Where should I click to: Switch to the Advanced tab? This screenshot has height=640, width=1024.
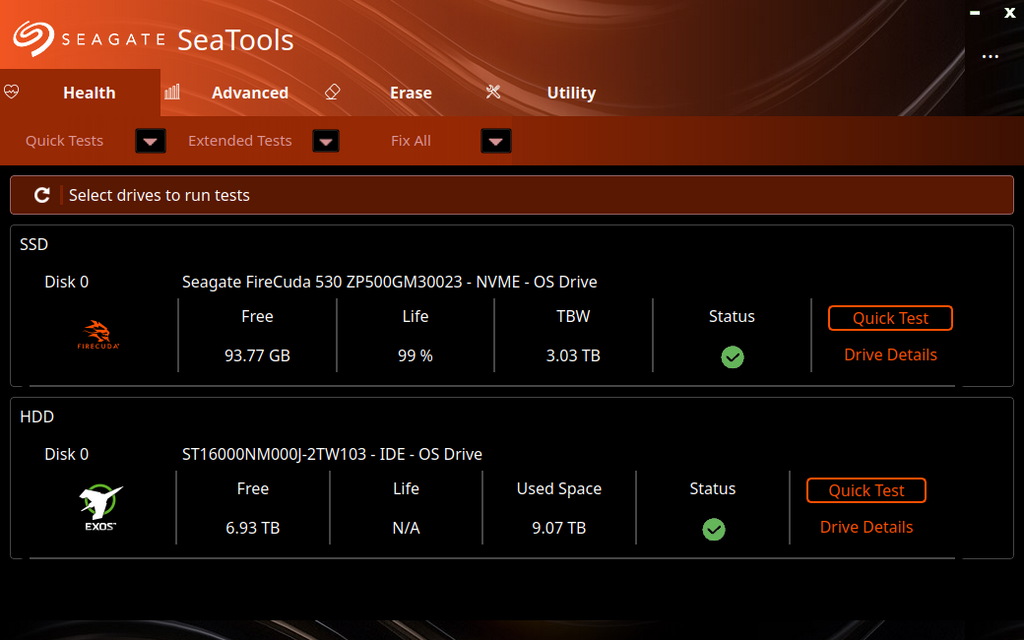(250, 93)
